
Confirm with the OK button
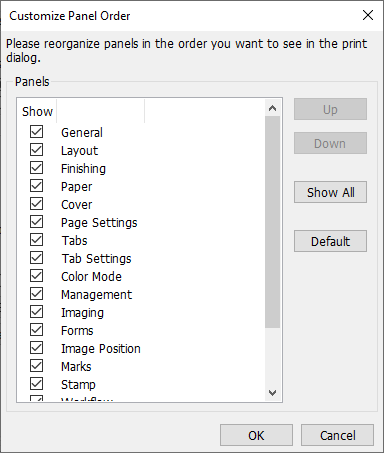point(256,435)
